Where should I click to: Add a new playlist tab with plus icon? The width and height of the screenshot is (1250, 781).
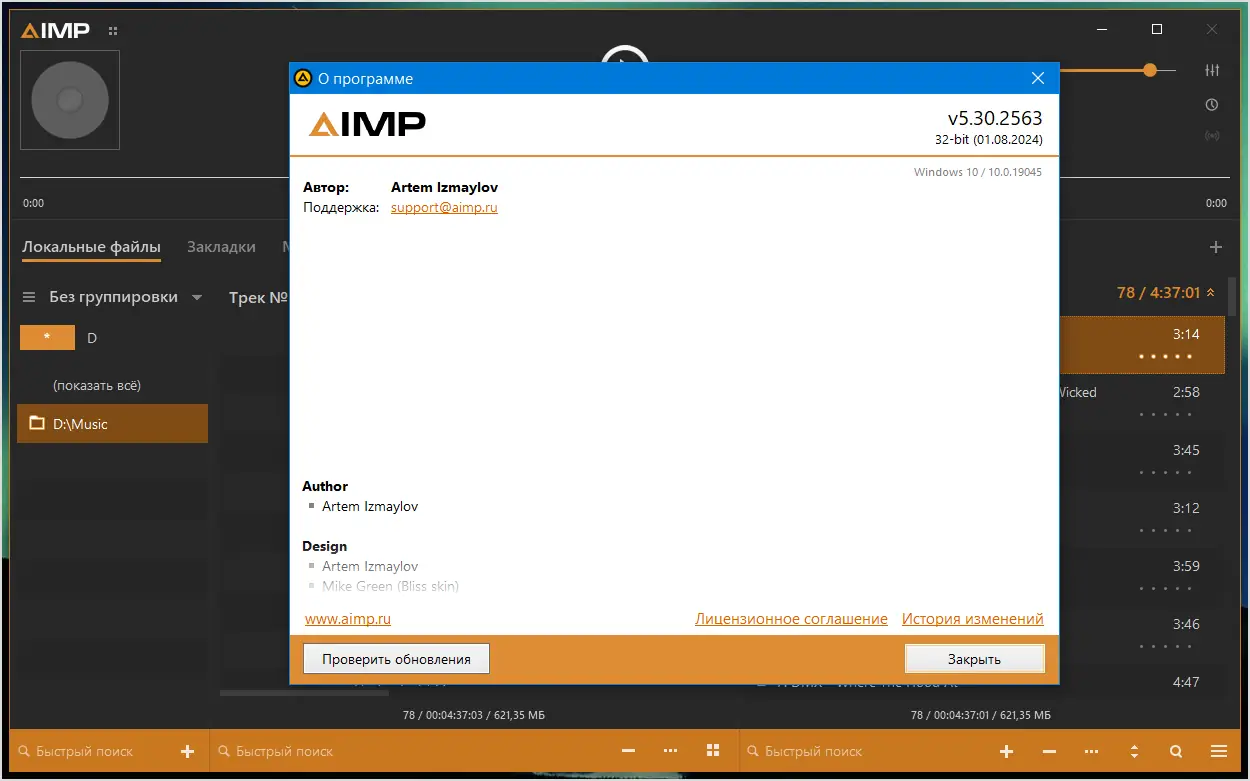1216,247
